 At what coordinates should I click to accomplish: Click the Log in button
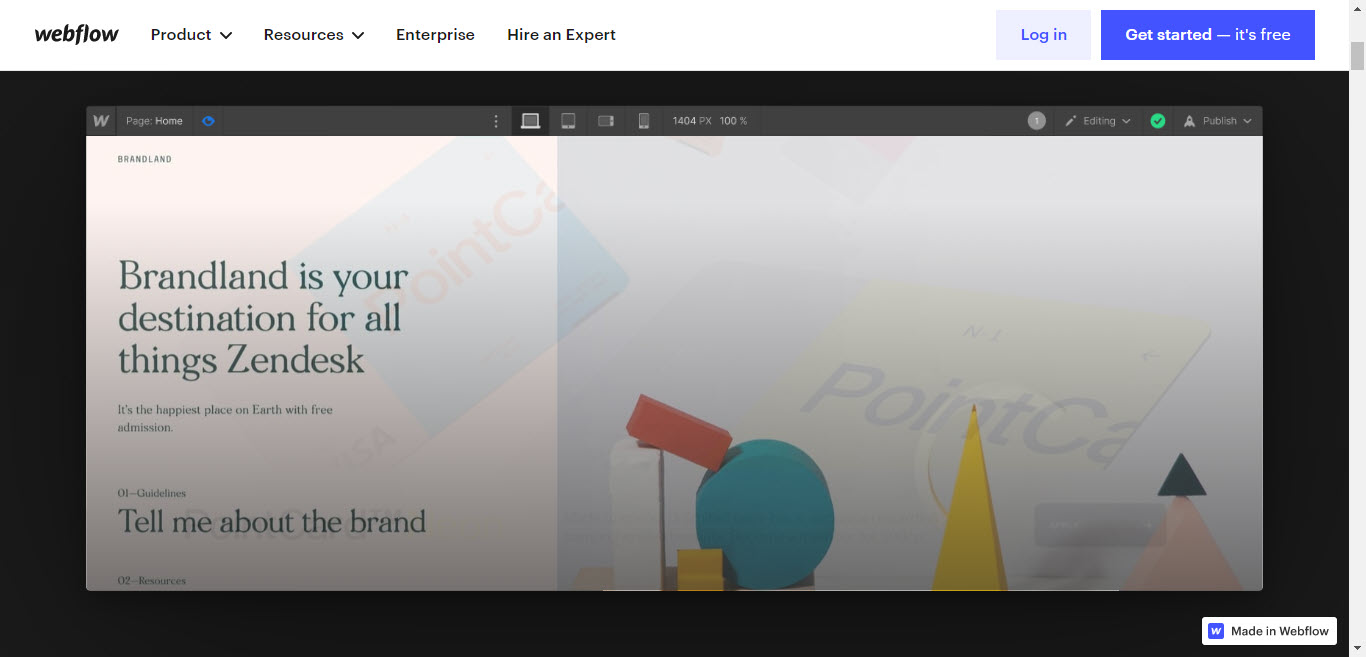[1043, 34]
